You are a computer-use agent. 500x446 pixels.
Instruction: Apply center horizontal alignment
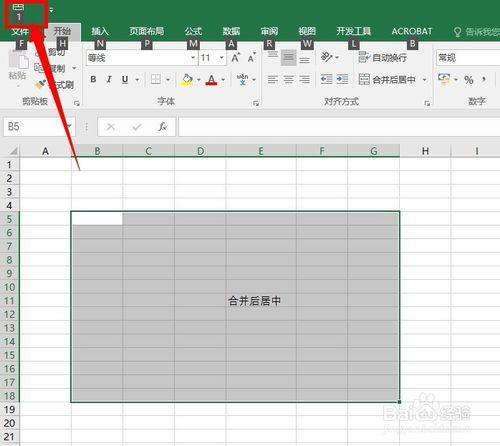coord(288,79)
